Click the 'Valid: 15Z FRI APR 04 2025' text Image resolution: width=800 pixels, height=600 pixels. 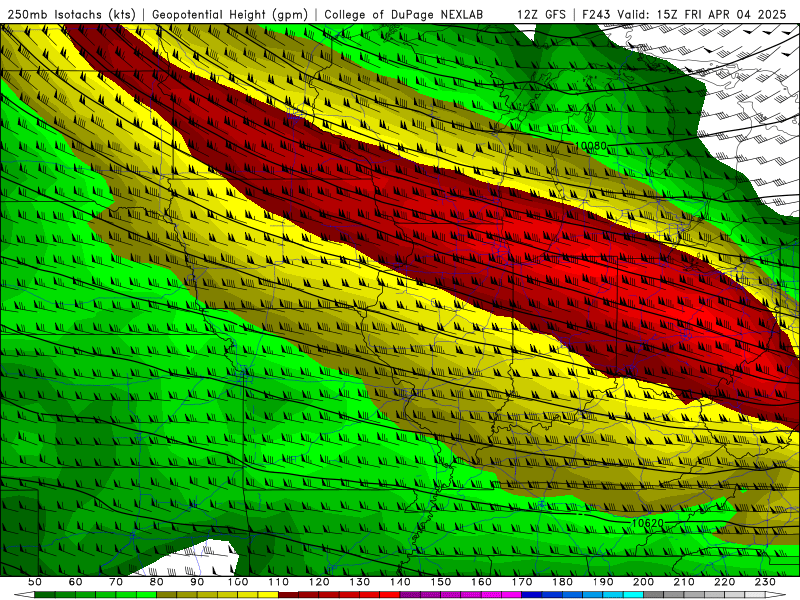(702, 14)
